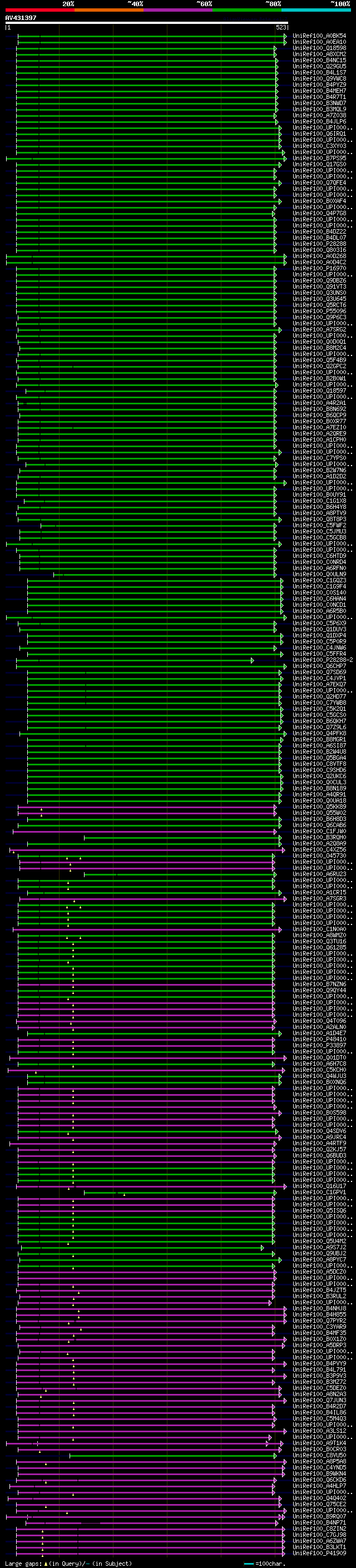Click hit label UniRef100_C7YWB8
The height and width of the screenshot is (1568, 356).
(319, 703)
